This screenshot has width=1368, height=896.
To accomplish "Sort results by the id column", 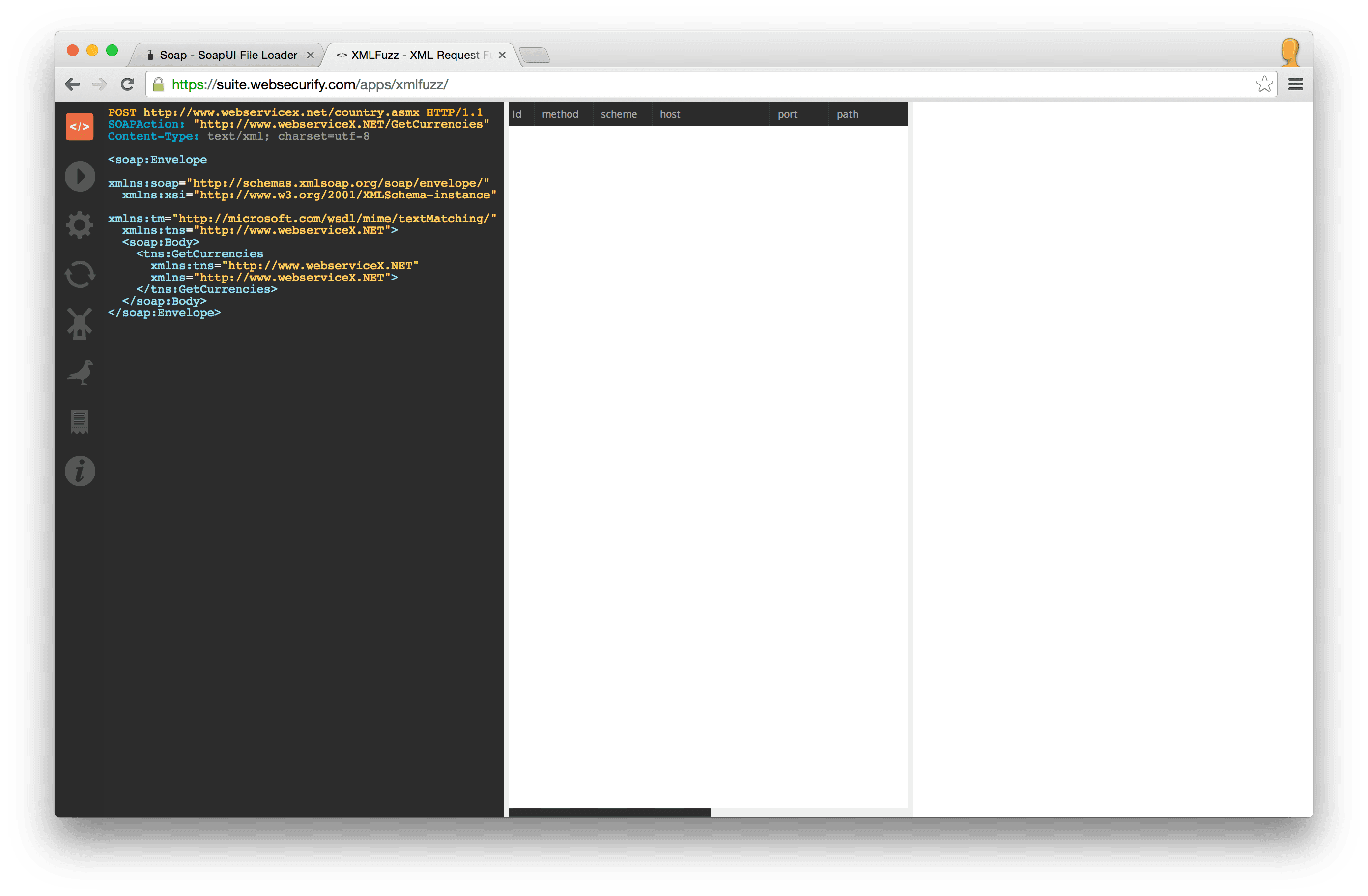I will (517, 114).
